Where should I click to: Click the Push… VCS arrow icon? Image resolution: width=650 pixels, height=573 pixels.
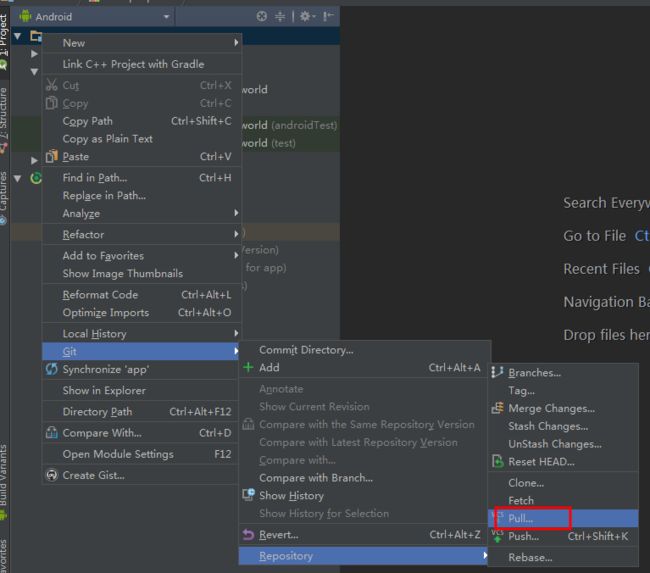(x=497, y=536)
